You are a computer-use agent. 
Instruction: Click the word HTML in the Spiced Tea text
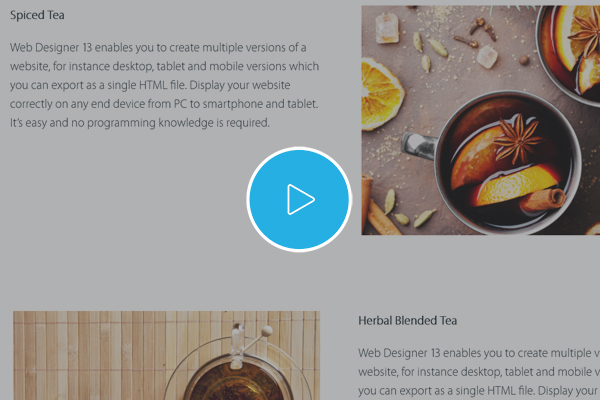[x=153, y=85]
